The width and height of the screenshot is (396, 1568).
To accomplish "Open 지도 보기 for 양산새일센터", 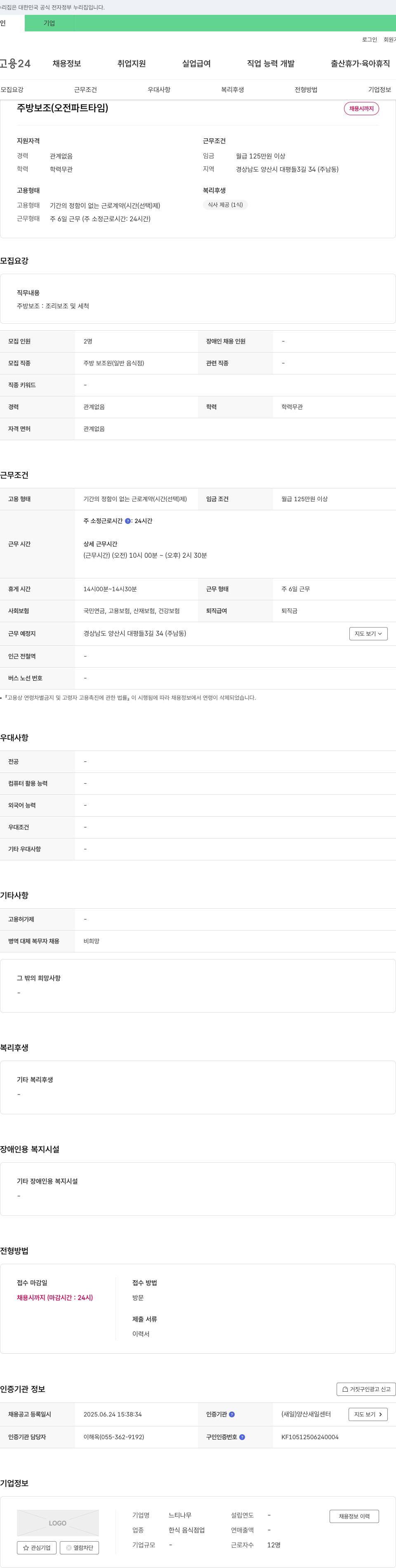I will [368, 1414].
